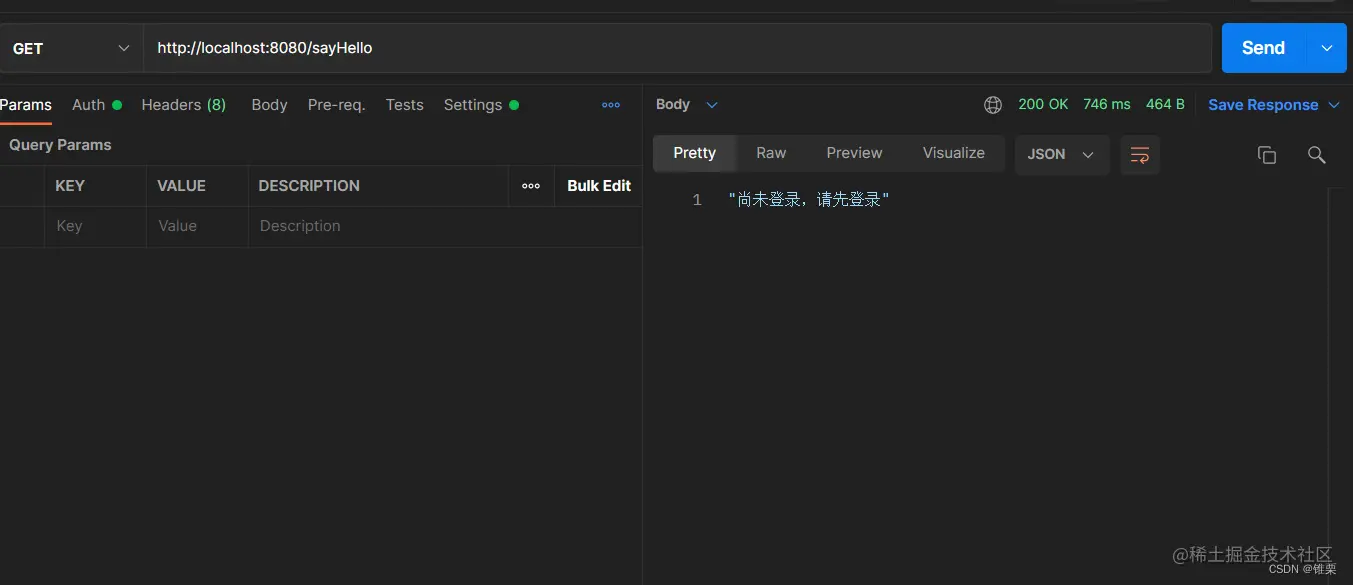The image size is (1353, 585).
Task: Click the DESCRIPTION column header
Action: tap(309, 186)
